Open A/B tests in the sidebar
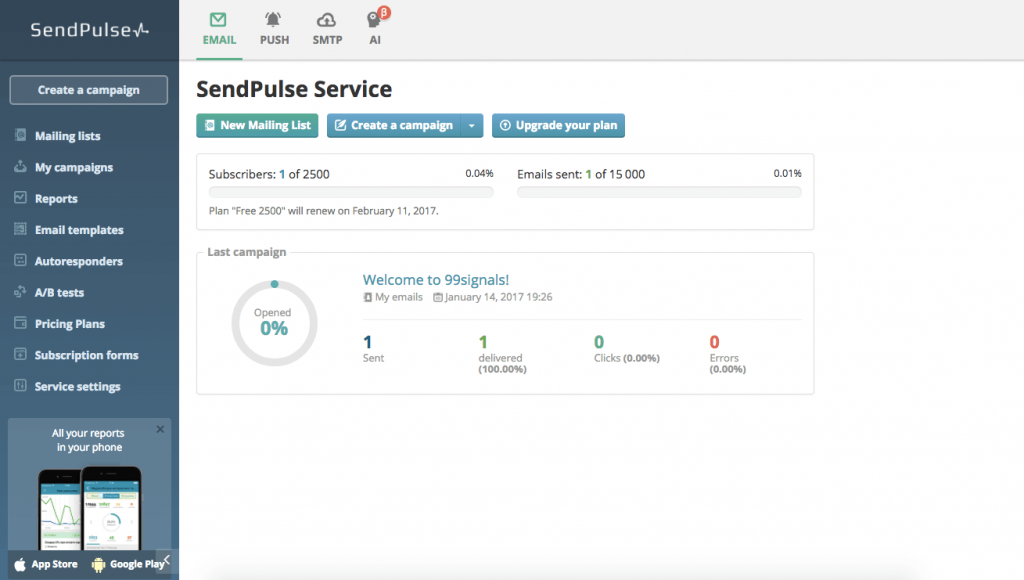This screenshot has height=580, width=1024. [x=59, y=293]
